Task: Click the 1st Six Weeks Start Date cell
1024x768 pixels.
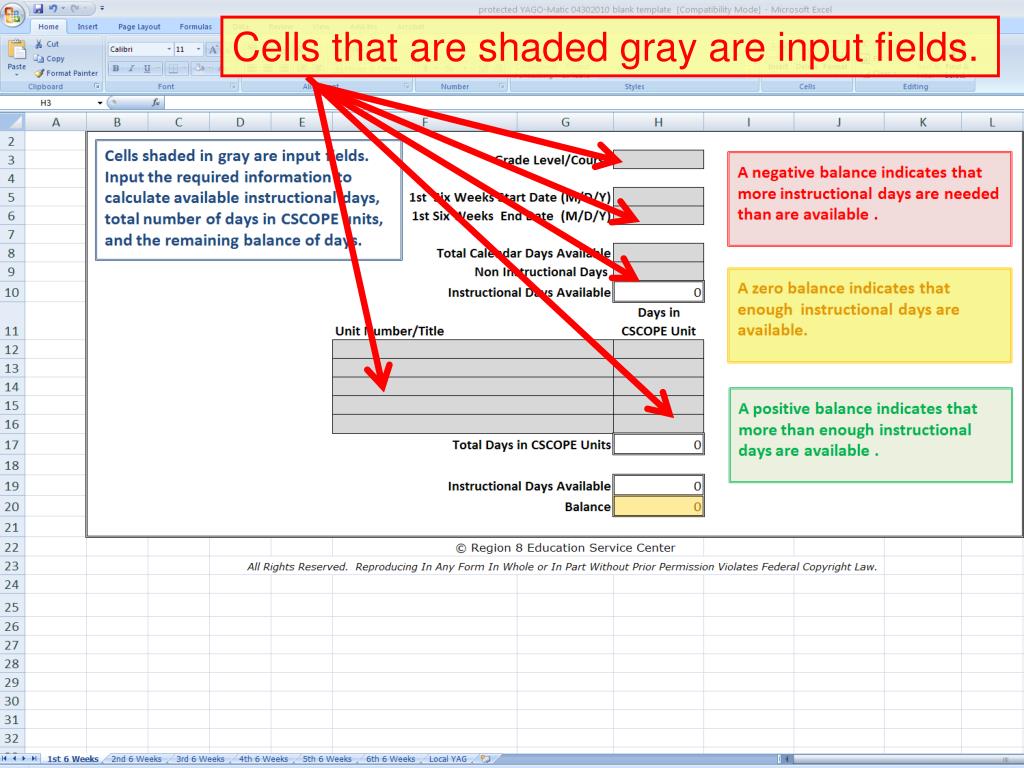Action: point(658,197)
